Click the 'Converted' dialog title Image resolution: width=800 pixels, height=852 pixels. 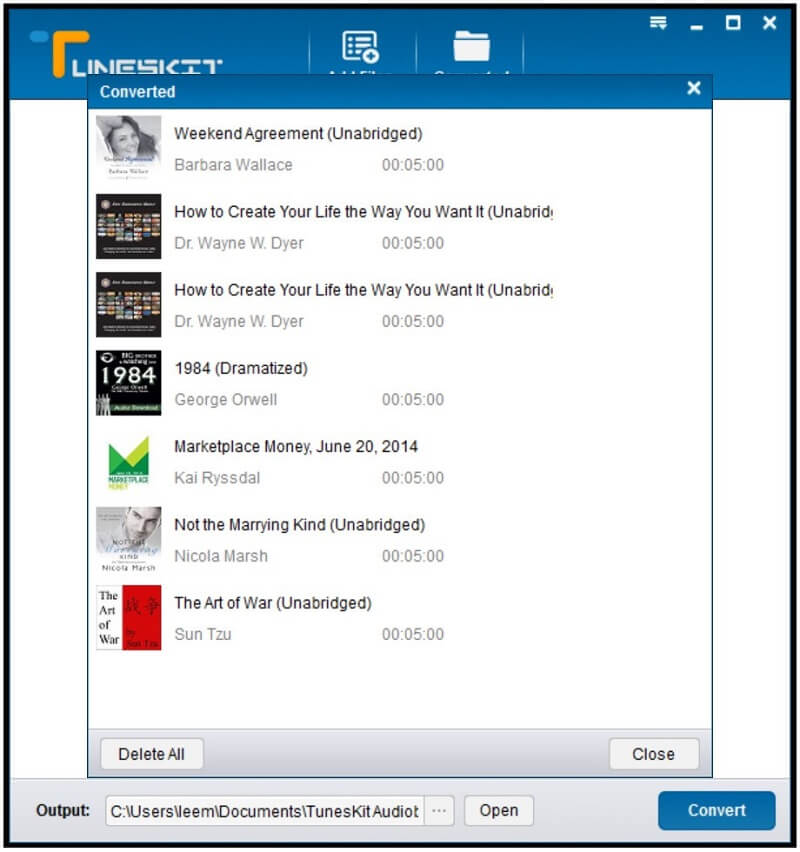138,92
